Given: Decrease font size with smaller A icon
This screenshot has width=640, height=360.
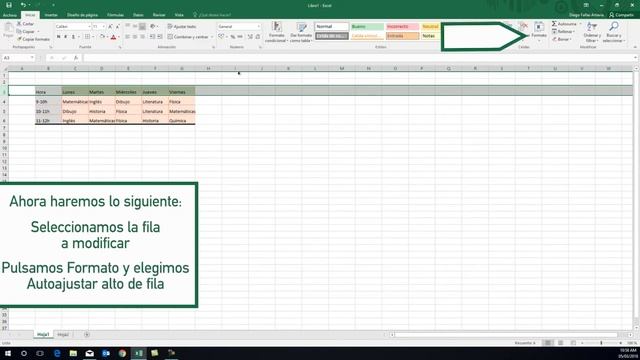Looking at the screenshot, I should click(x=118, y=27).
